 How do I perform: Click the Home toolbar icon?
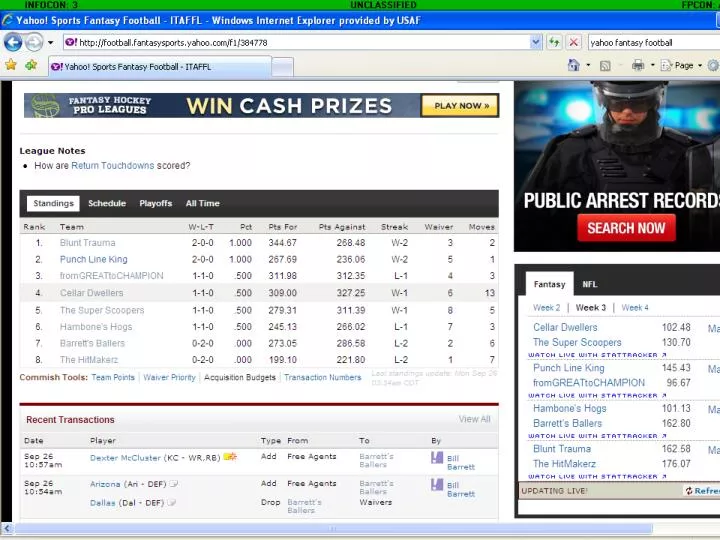point(574,65)
